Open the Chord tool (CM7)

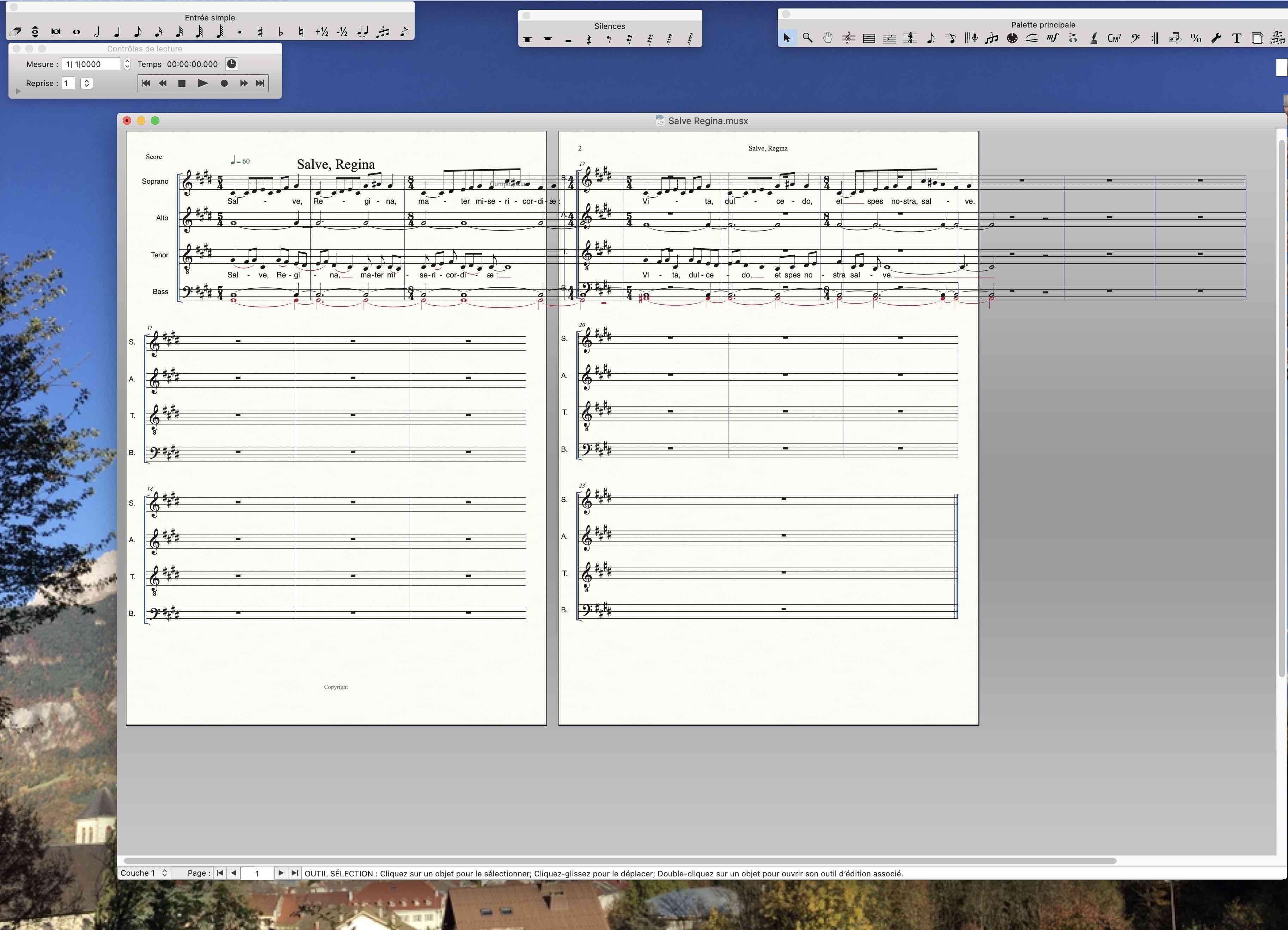click(x=1114, y=38)
